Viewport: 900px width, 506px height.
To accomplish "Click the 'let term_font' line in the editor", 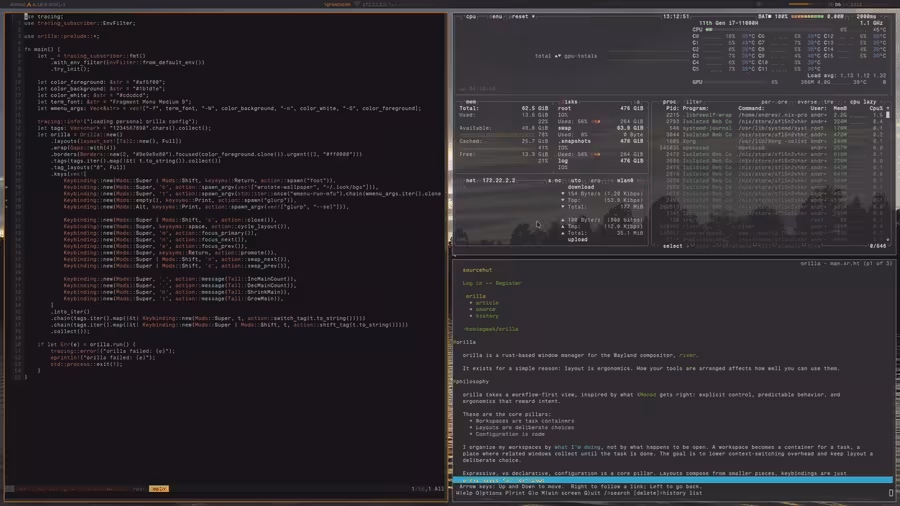I will click(114, 102).
